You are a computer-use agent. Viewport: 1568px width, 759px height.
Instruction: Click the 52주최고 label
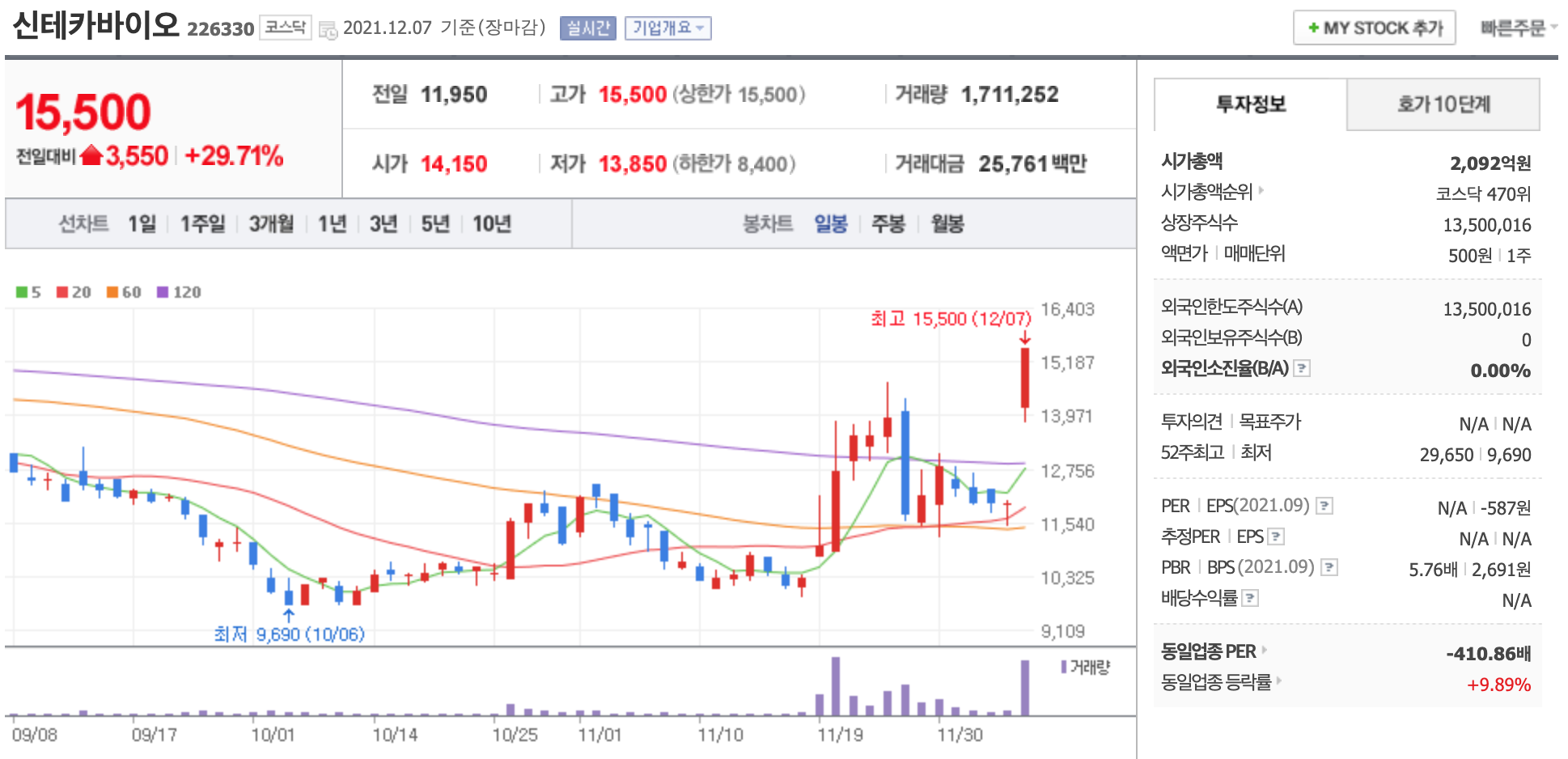point(1193,452)
